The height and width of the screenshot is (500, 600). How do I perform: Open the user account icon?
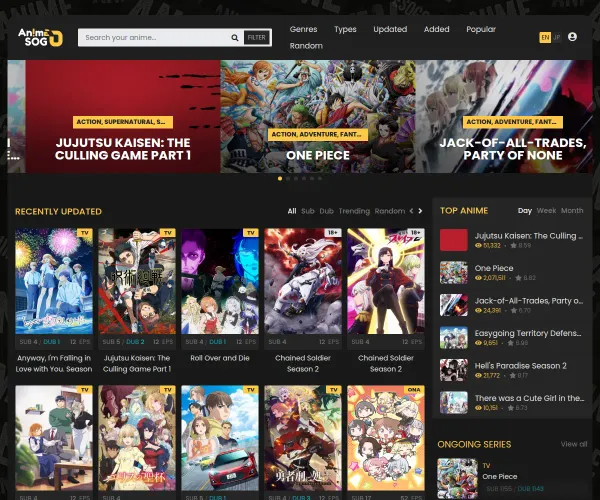coord(572,37)
